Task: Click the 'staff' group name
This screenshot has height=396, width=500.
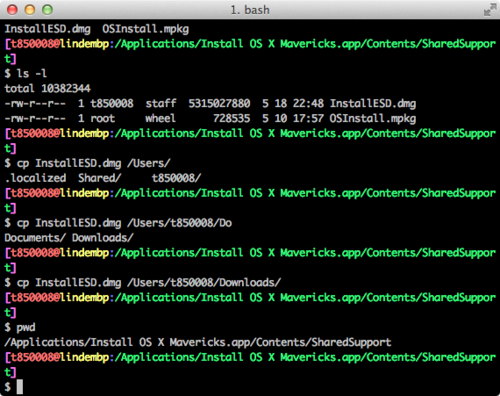Action: pos(161,103)
